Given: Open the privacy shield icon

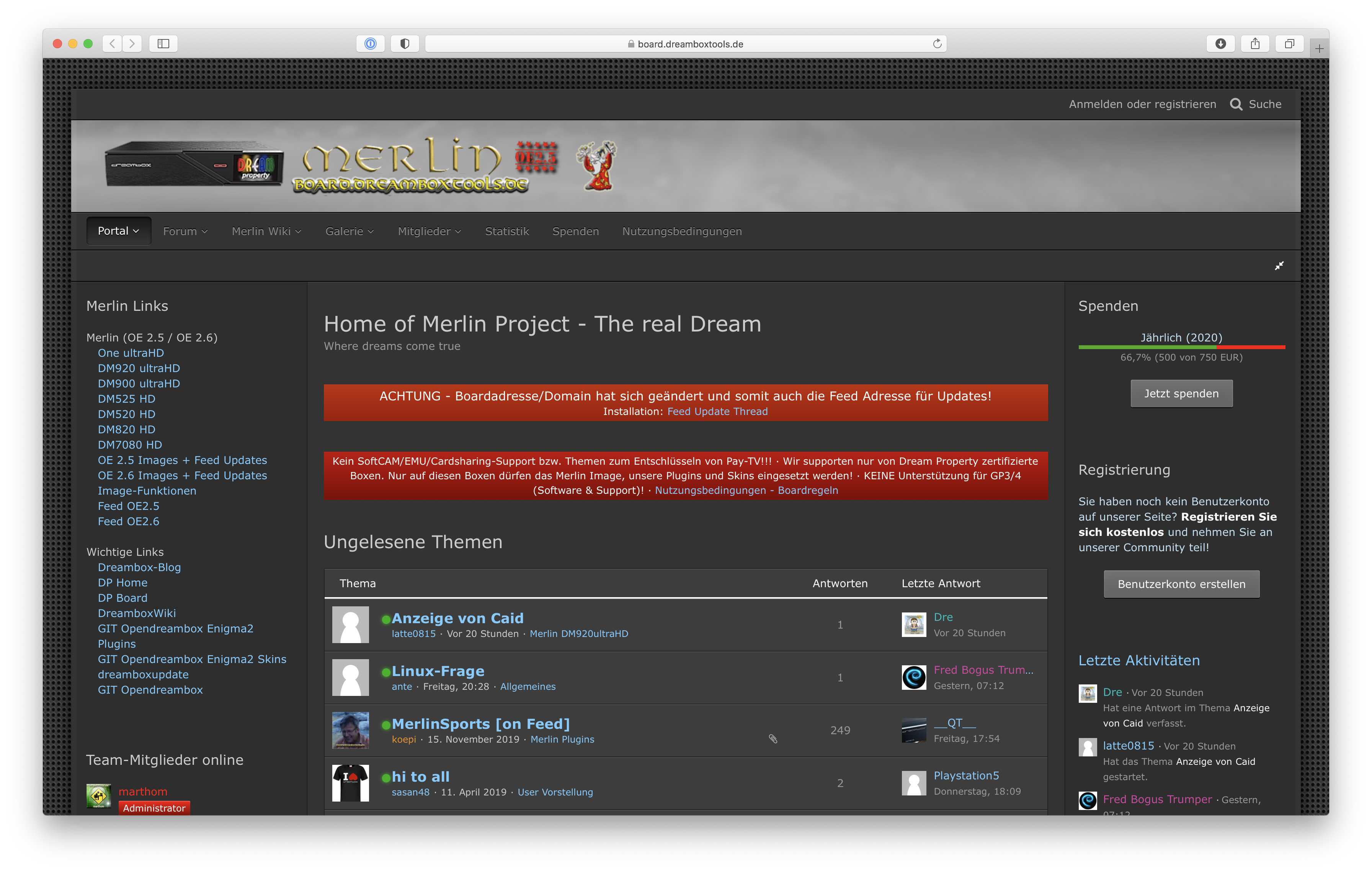Looking at the screenshot, I should (x=405, y=43).
